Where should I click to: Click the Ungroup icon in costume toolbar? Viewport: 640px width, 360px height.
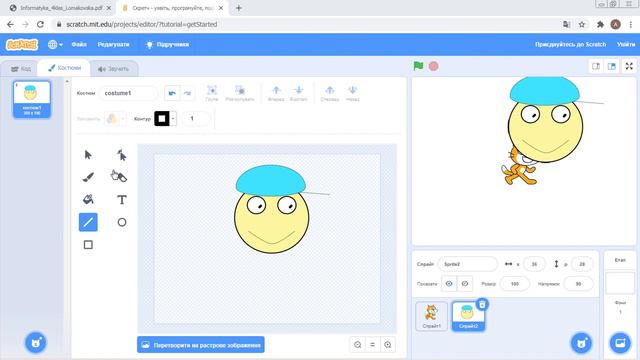tap(240, 93)
